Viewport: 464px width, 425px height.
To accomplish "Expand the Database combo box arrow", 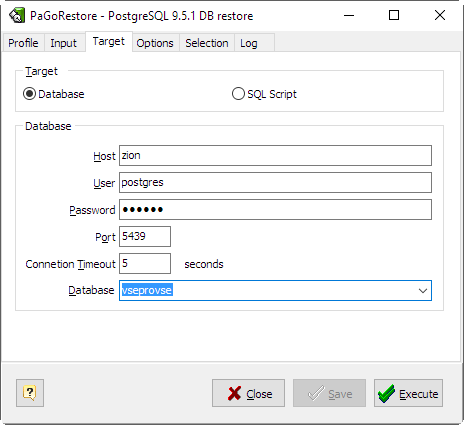I will (423, 291).
